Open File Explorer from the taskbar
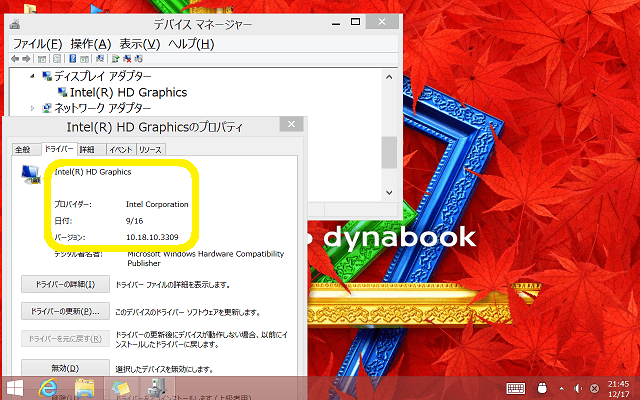 pos(84,388)
